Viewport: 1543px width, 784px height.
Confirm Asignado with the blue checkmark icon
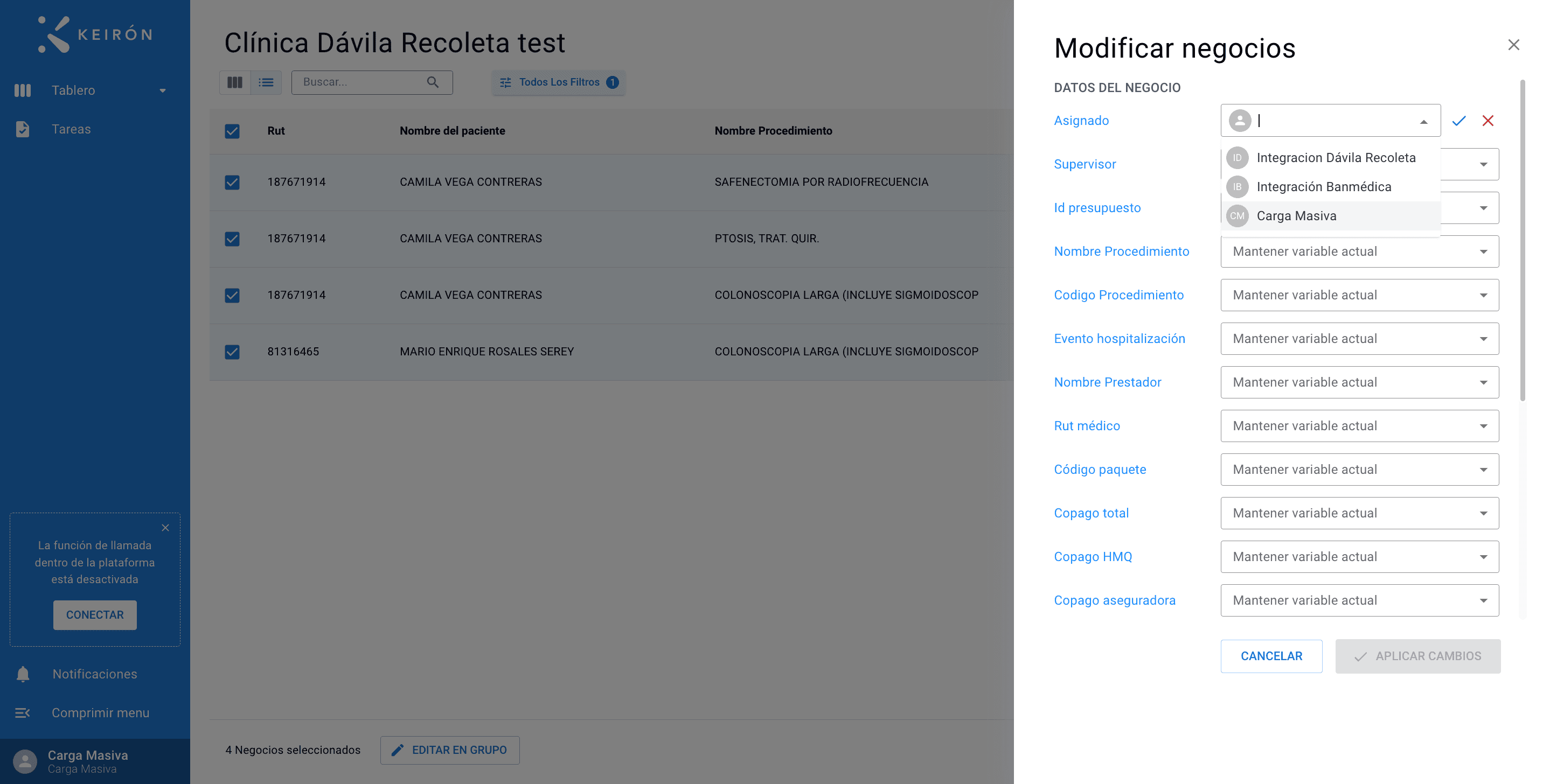click(x=1458, y=121)
